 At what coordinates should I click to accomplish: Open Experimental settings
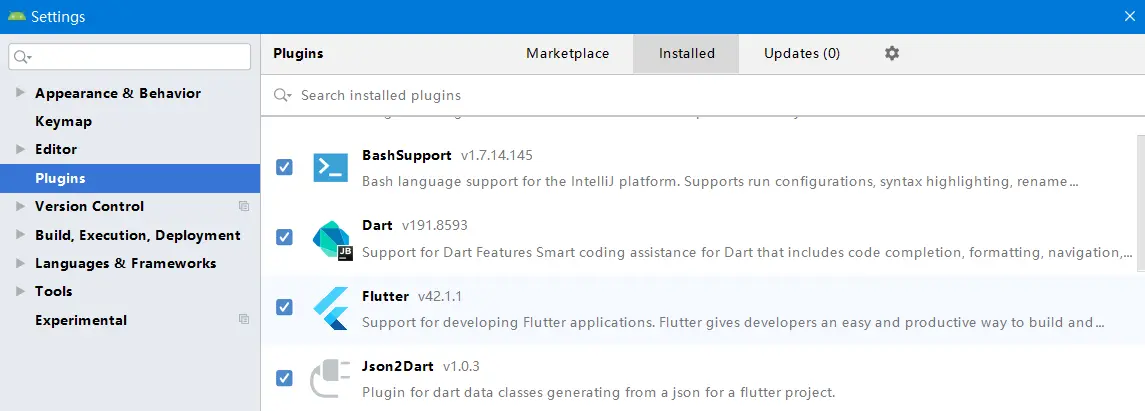pos(81,320)
